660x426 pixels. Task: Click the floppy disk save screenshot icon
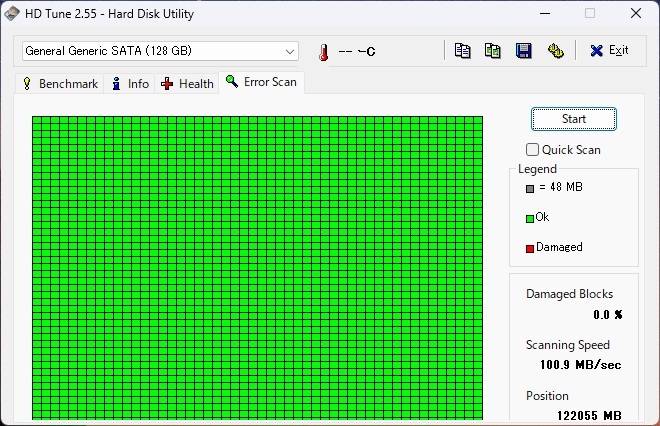pos(523,51)
